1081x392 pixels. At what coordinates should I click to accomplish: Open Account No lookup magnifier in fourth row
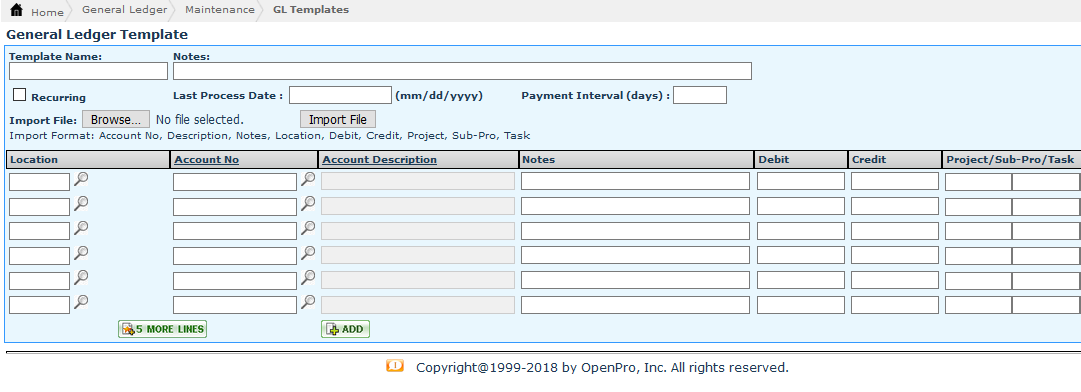pos(308,254)
